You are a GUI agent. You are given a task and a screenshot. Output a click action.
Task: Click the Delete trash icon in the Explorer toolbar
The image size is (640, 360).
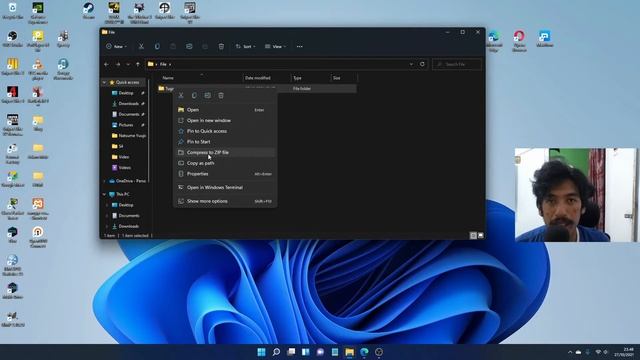pyautogui.click(x=221, y=47)
